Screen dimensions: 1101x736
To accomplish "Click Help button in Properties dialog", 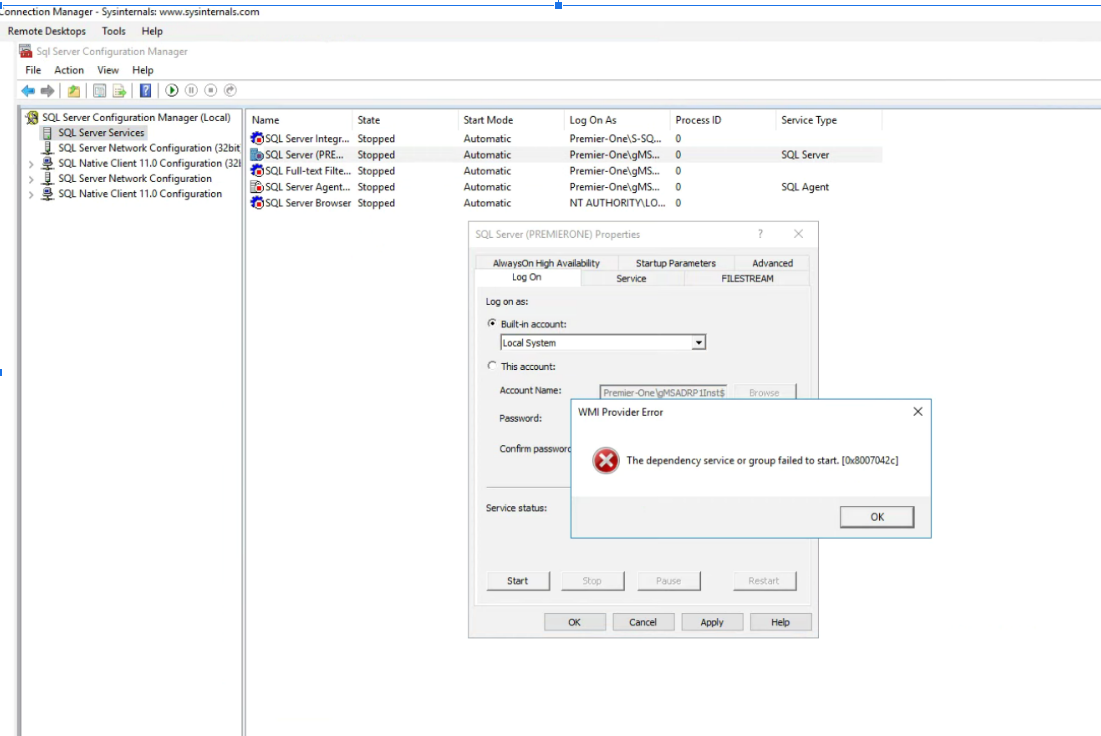I will 780,622.
